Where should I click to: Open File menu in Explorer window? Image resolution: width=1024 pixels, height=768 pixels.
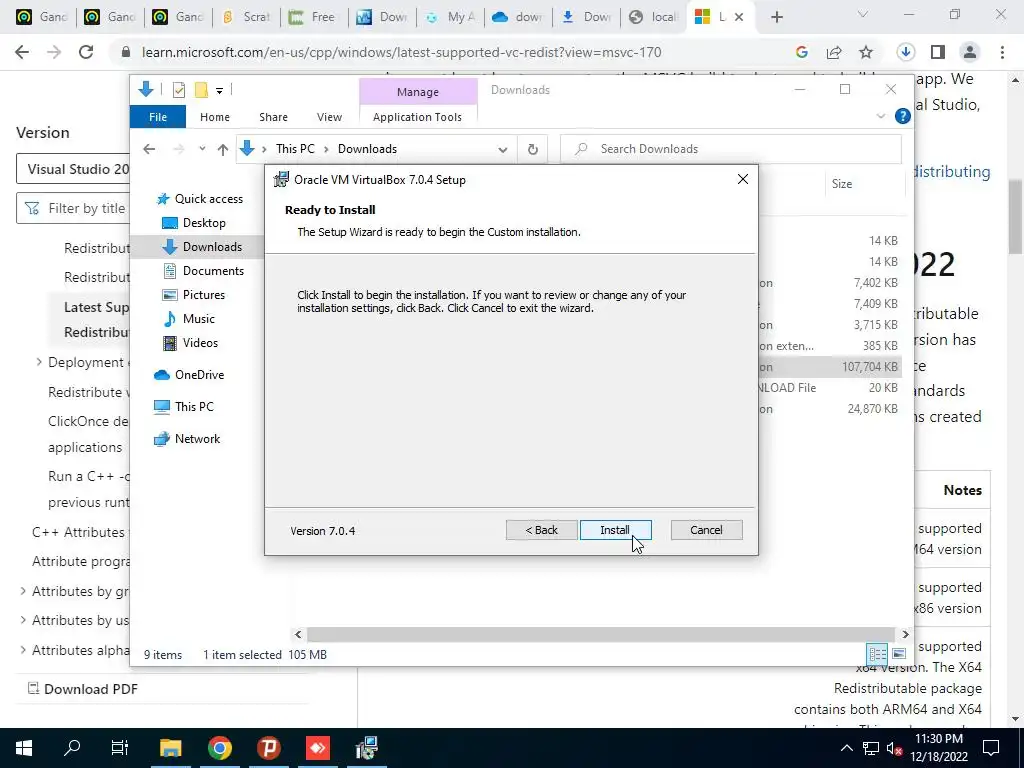(158, 117)
